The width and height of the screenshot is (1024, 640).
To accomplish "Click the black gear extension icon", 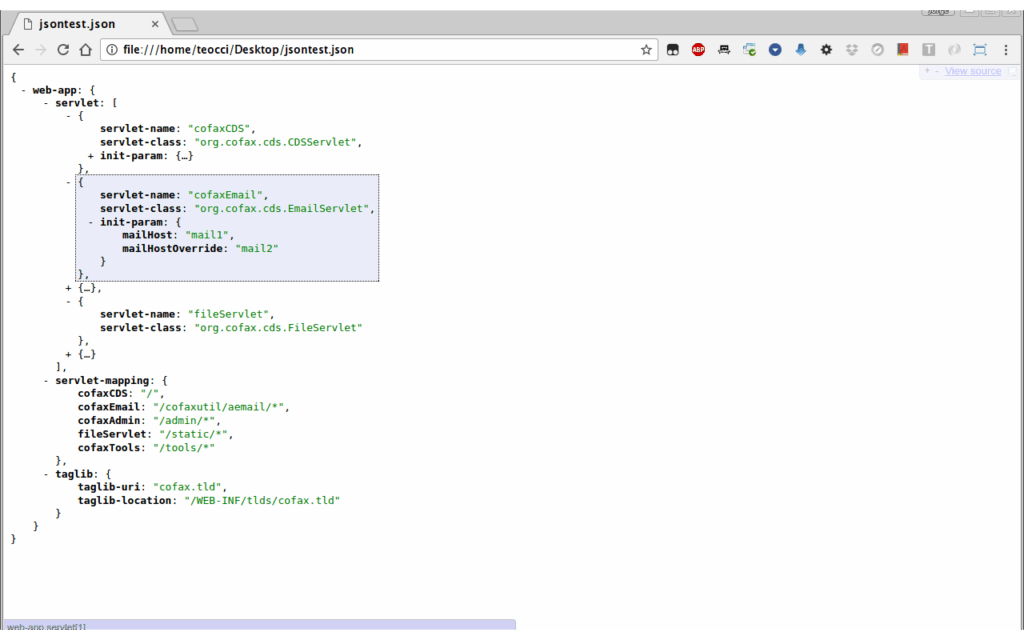I will [x=826, y=49].
